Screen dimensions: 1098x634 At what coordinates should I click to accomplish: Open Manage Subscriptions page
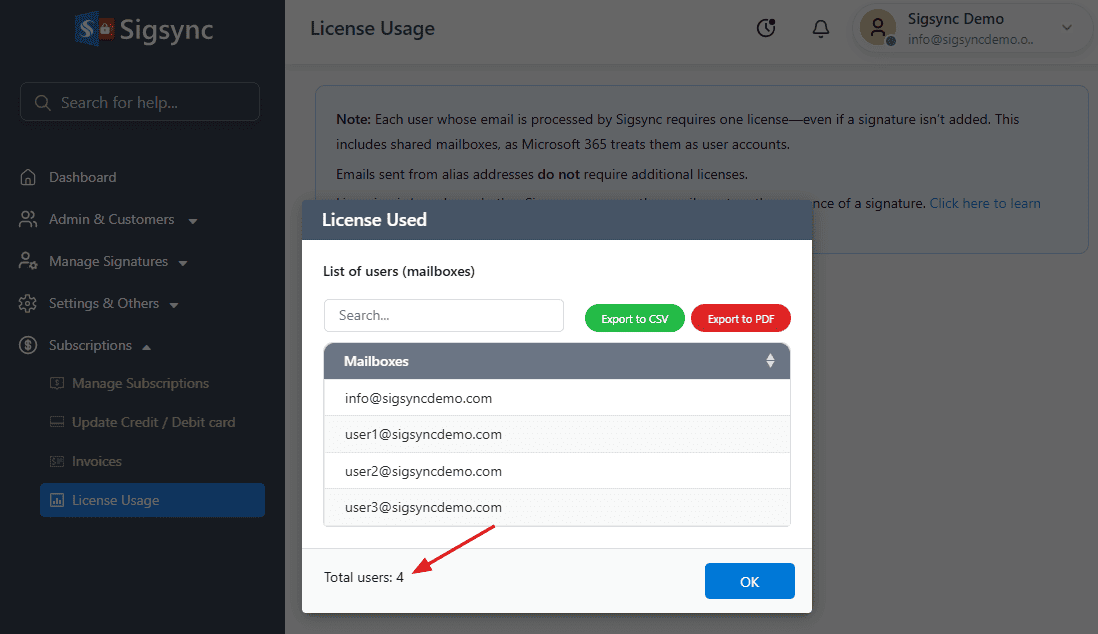140,383
